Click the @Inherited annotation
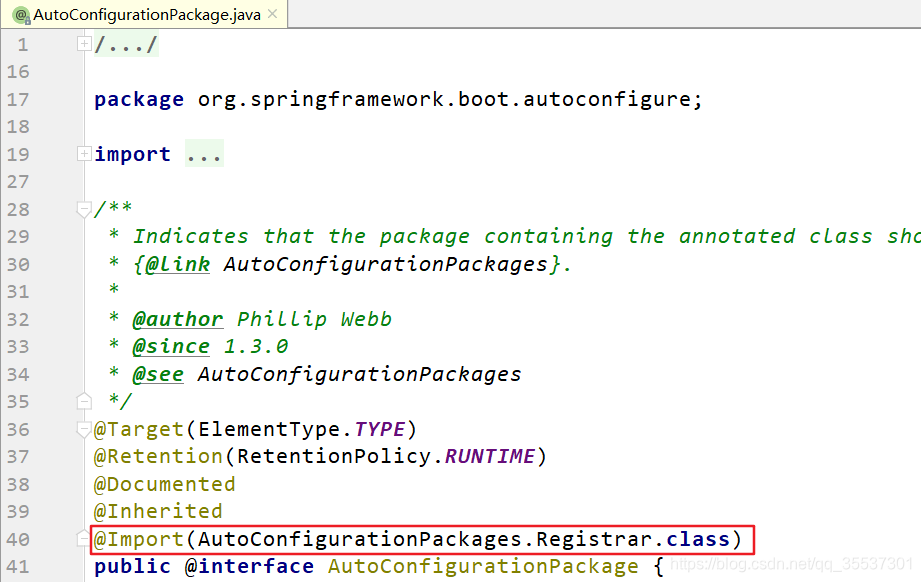921x582 pixels. [158, 511]
